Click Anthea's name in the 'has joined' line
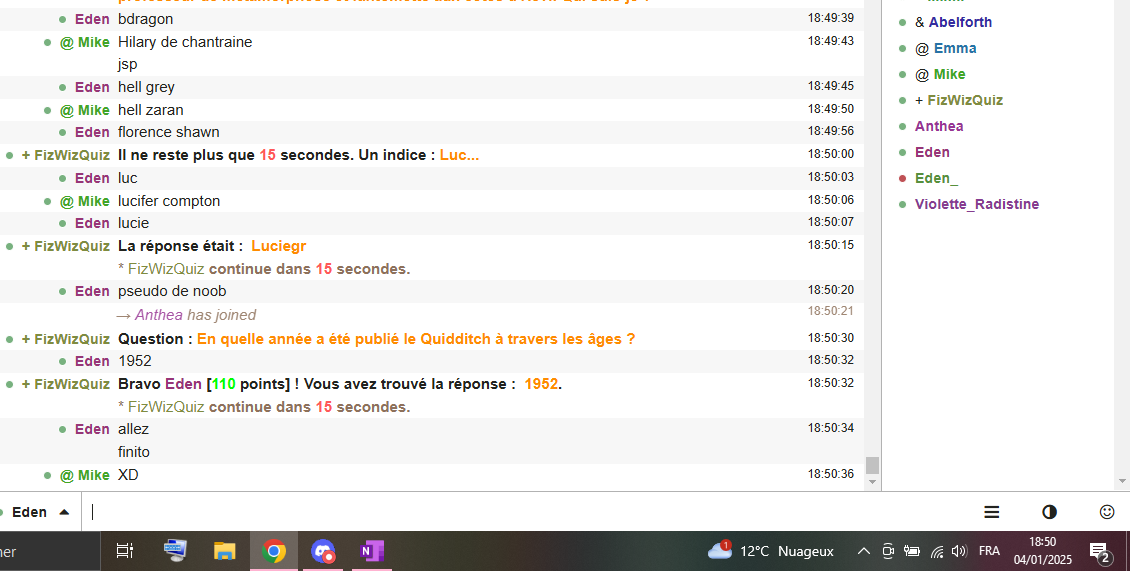1130x571 pixels. [x=159, y=315]
